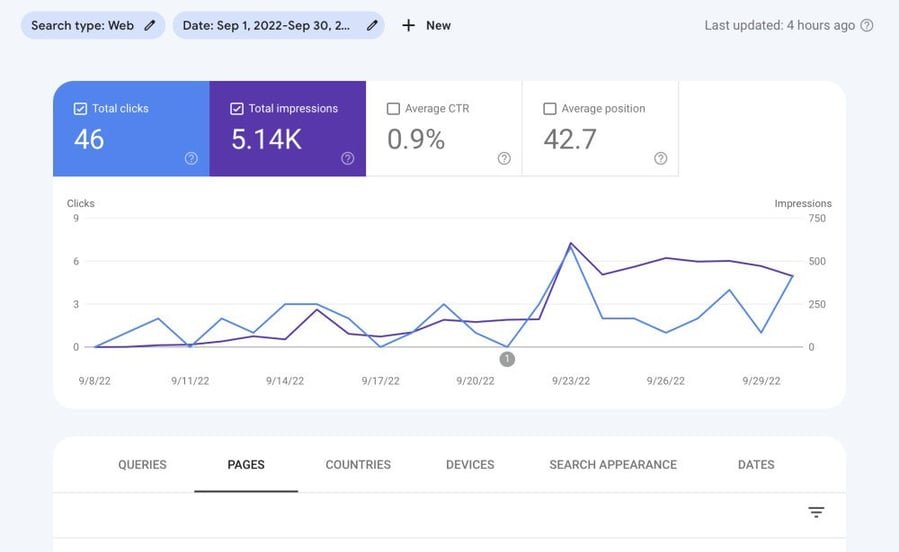Open the Countries tab
This screenshot has width=899, height=552.
[x=358, y=465]
